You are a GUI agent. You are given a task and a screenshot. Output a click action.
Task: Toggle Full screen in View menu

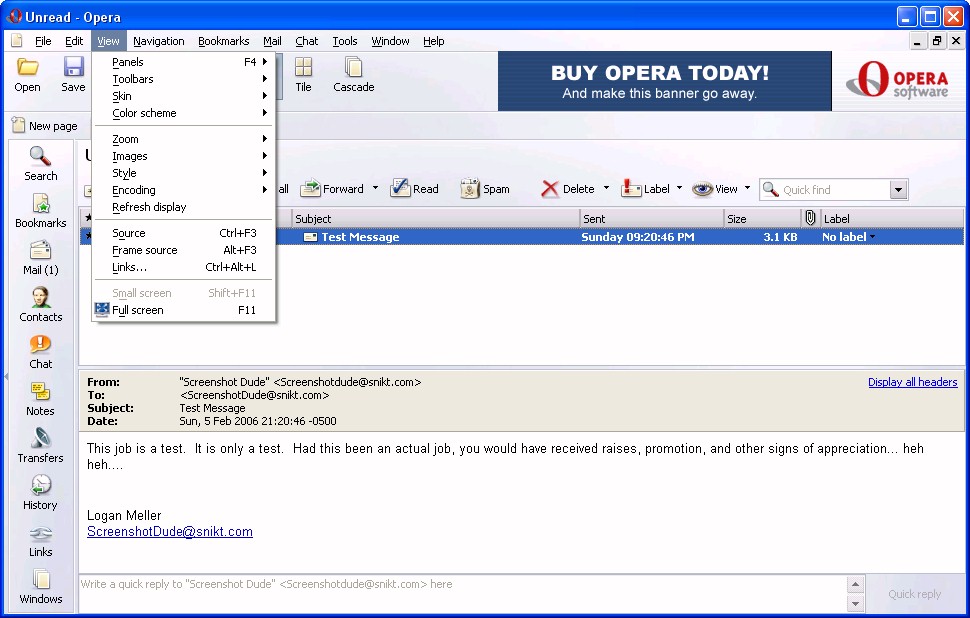coord(138,310)
